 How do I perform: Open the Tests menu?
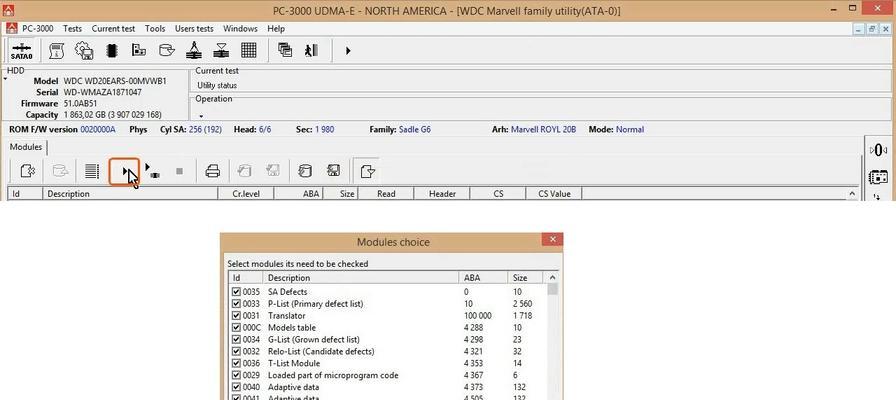point(72,28)
